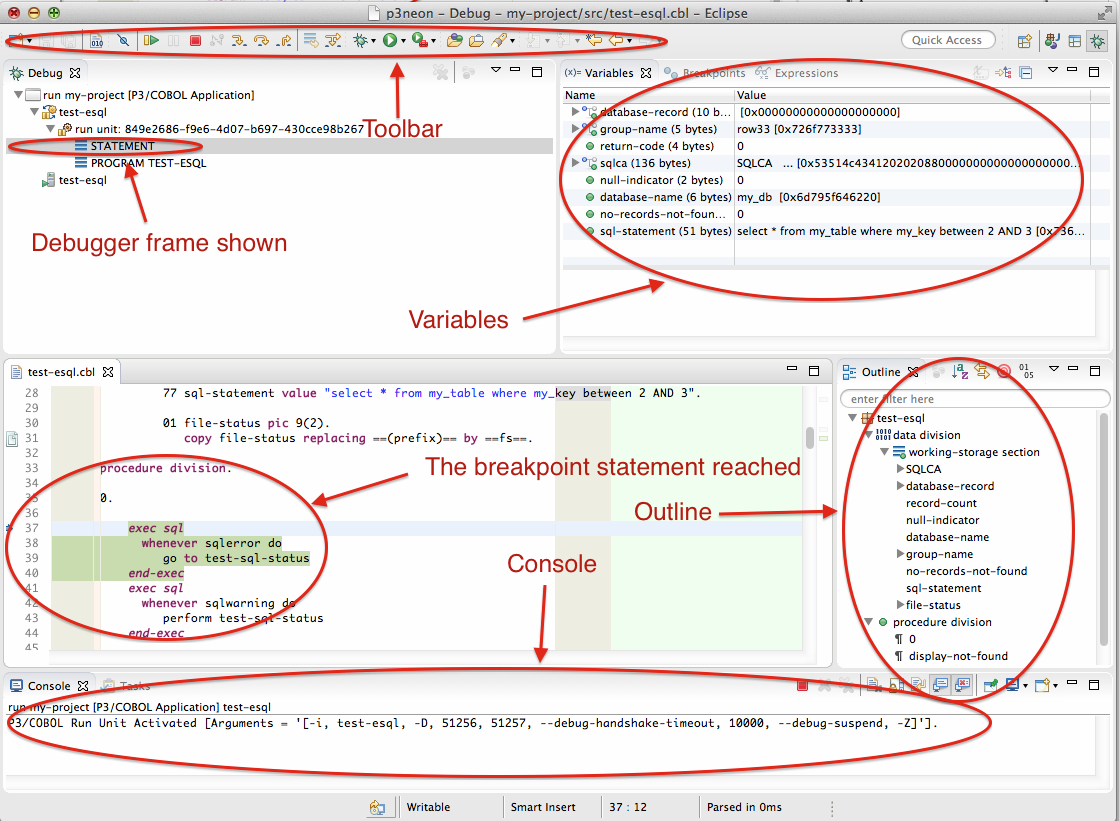
Task: Click the Resume debug button
Action: coord(151,41)
